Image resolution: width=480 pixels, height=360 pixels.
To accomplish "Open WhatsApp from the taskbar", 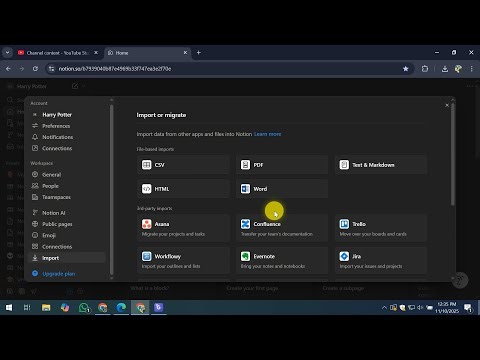I will pos(84,307).
